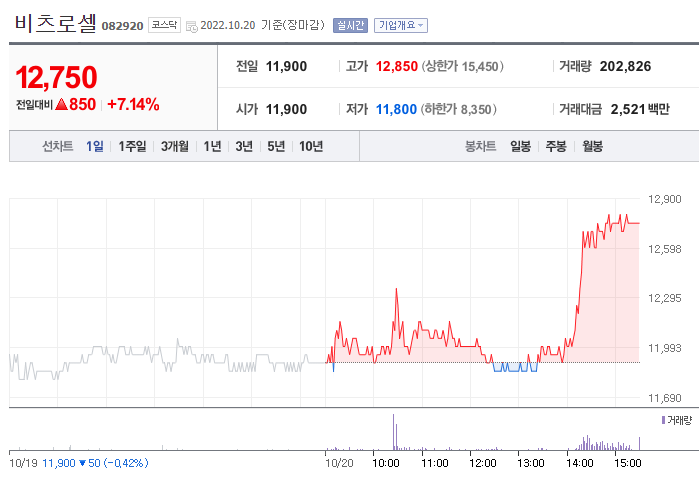Click the 15:00 time axis label
Image resolution: width=699 pixels, height=483 pixels.
click(x=628, y=463)
